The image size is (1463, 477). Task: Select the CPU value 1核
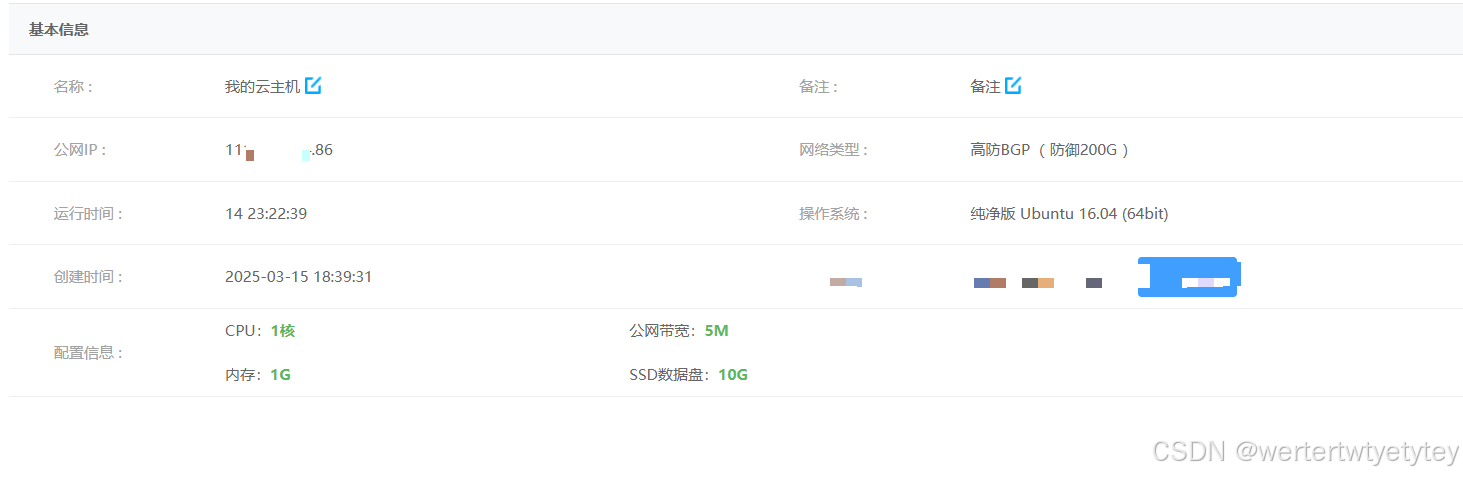point(283,331)
